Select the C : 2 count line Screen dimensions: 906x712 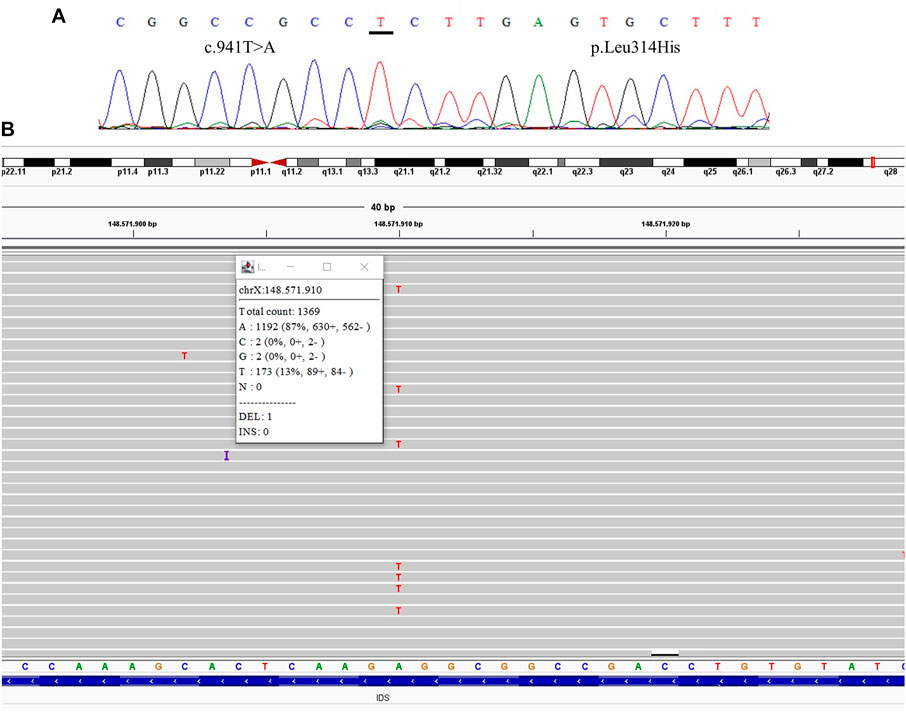[282, 342]
